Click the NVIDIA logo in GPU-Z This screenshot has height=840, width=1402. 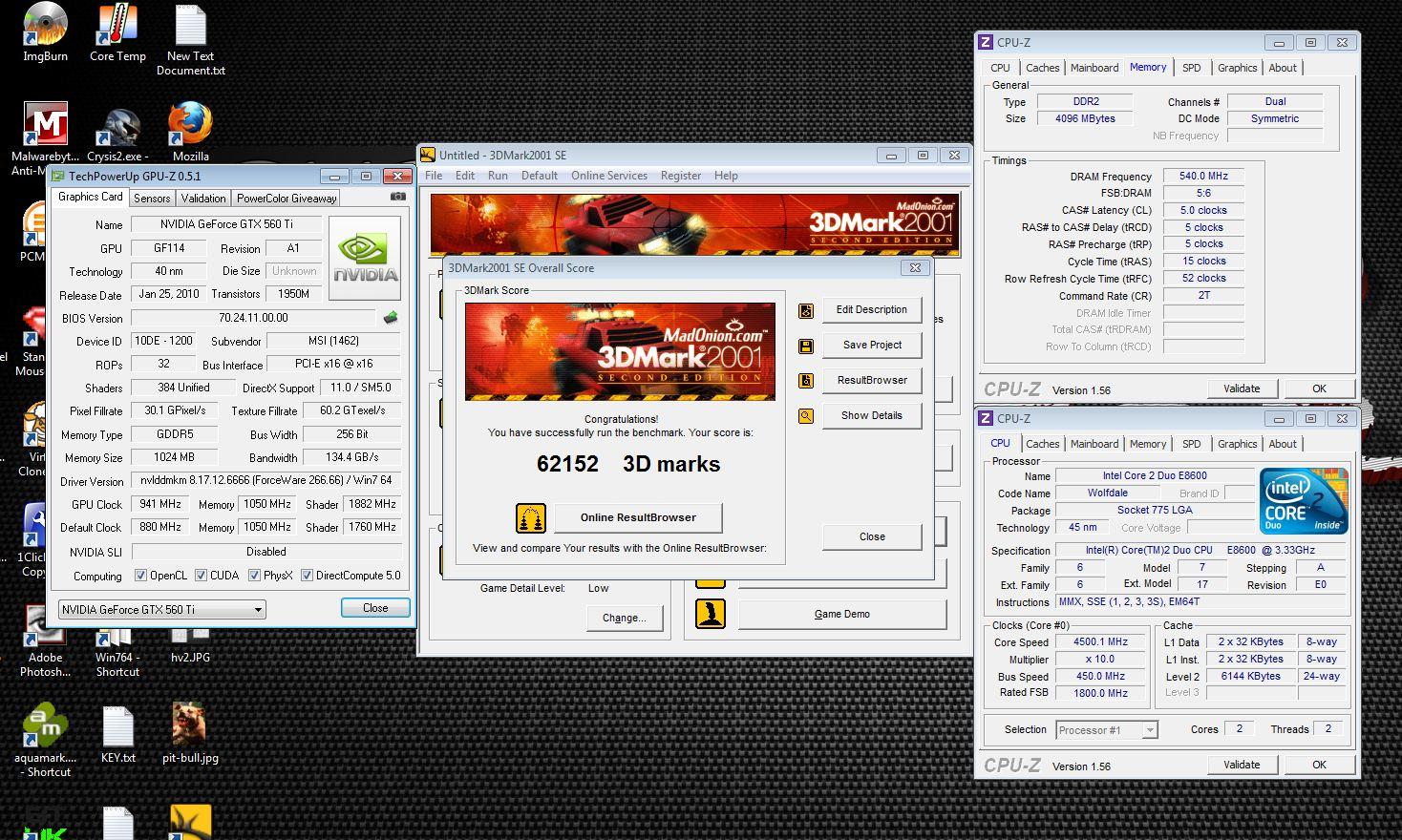pyautogui.click(x=365, y=258)
